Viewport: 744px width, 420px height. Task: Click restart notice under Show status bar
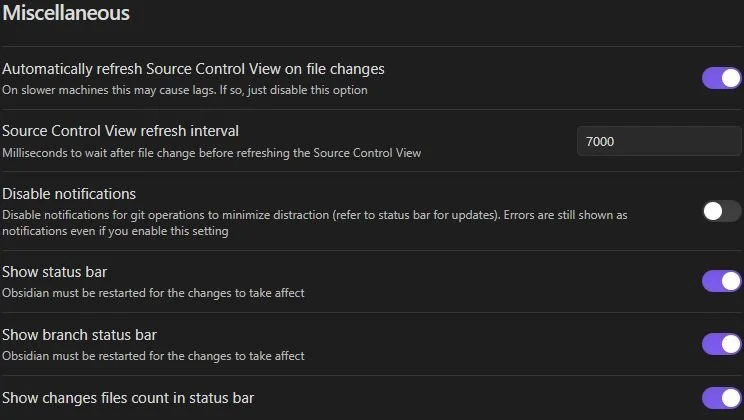(x=153, y=293)
